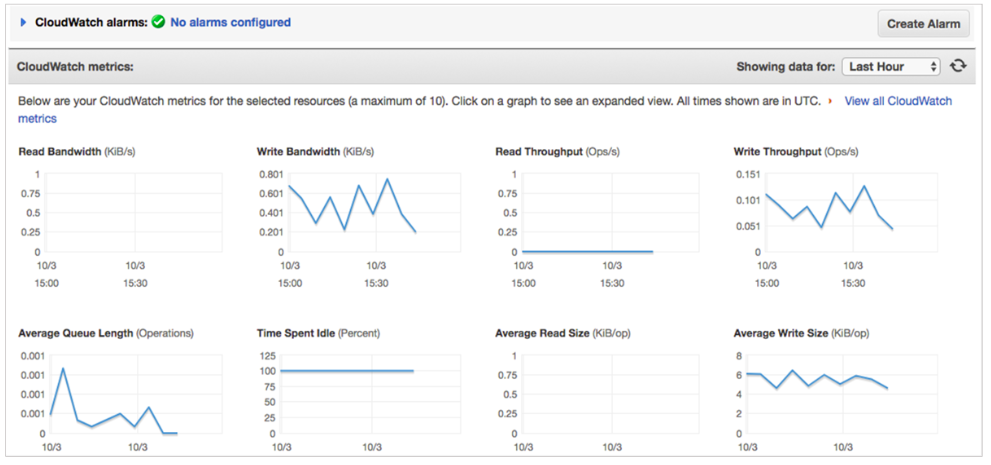This screenshot has width=991, height=465.
Task: Click the green alarm status checkmark icon
Action: (x=159, y=22)
